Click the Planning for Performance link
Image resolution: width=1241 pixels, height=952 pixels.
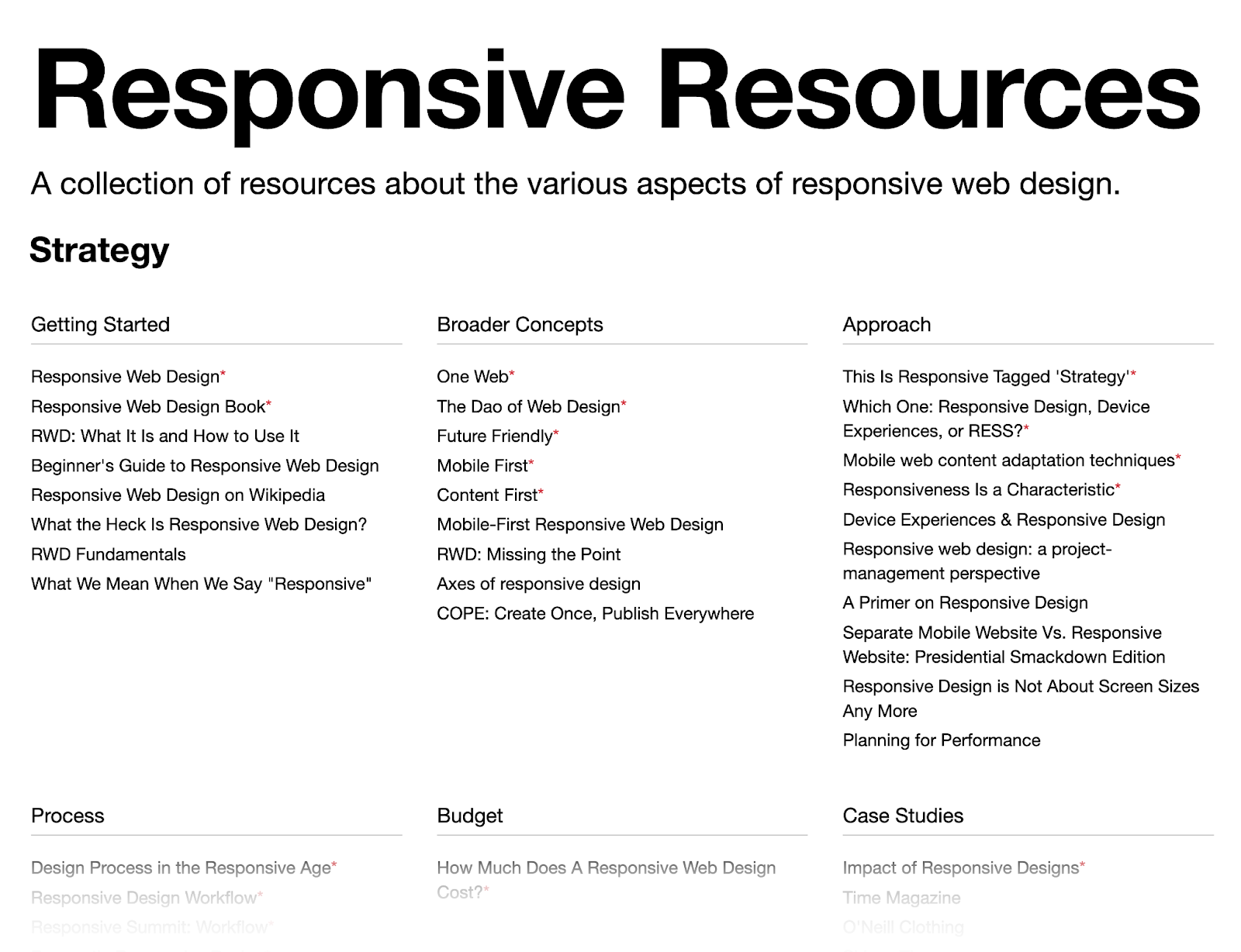pyautogui.click(x=941, y=740)
